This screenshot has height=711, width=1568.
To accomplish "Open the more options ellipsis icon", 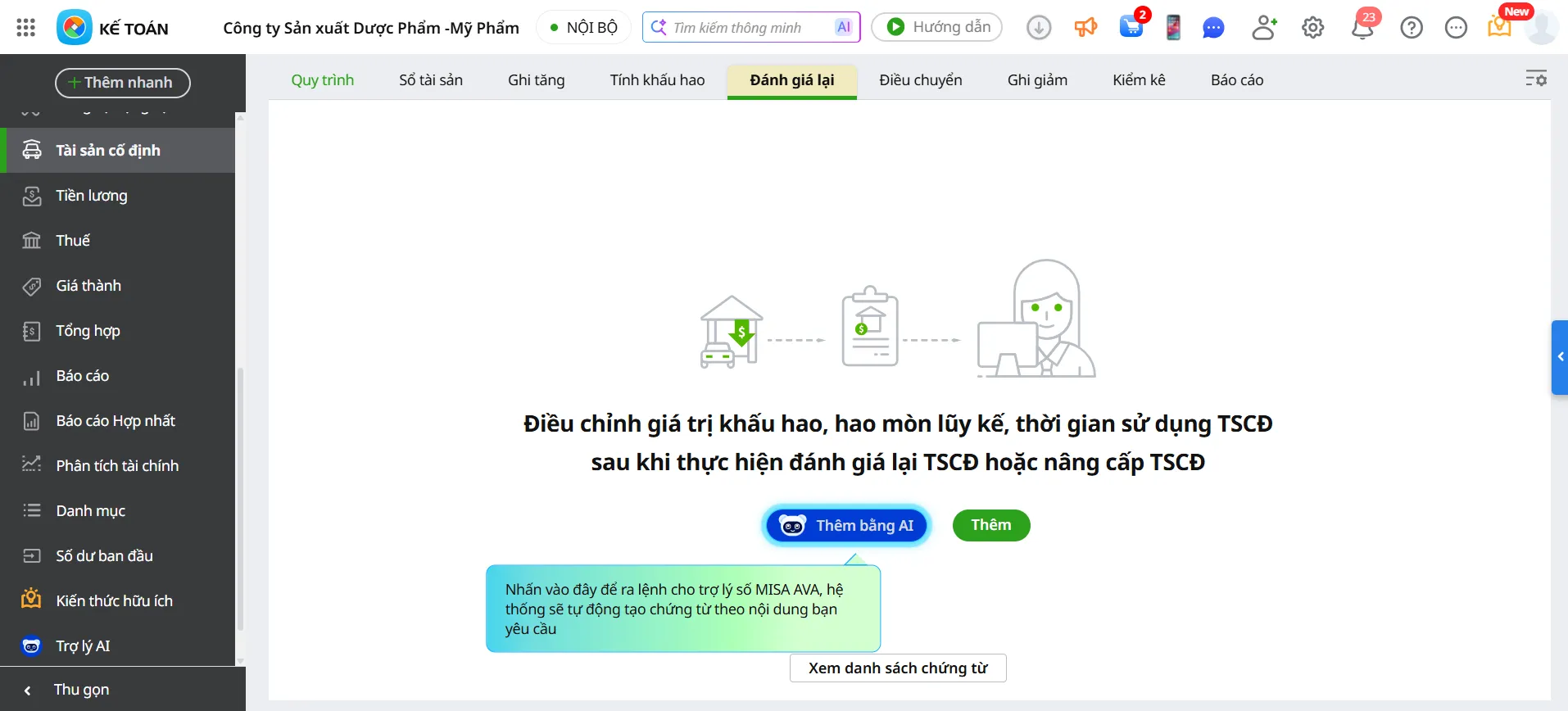I will 1456,28.
